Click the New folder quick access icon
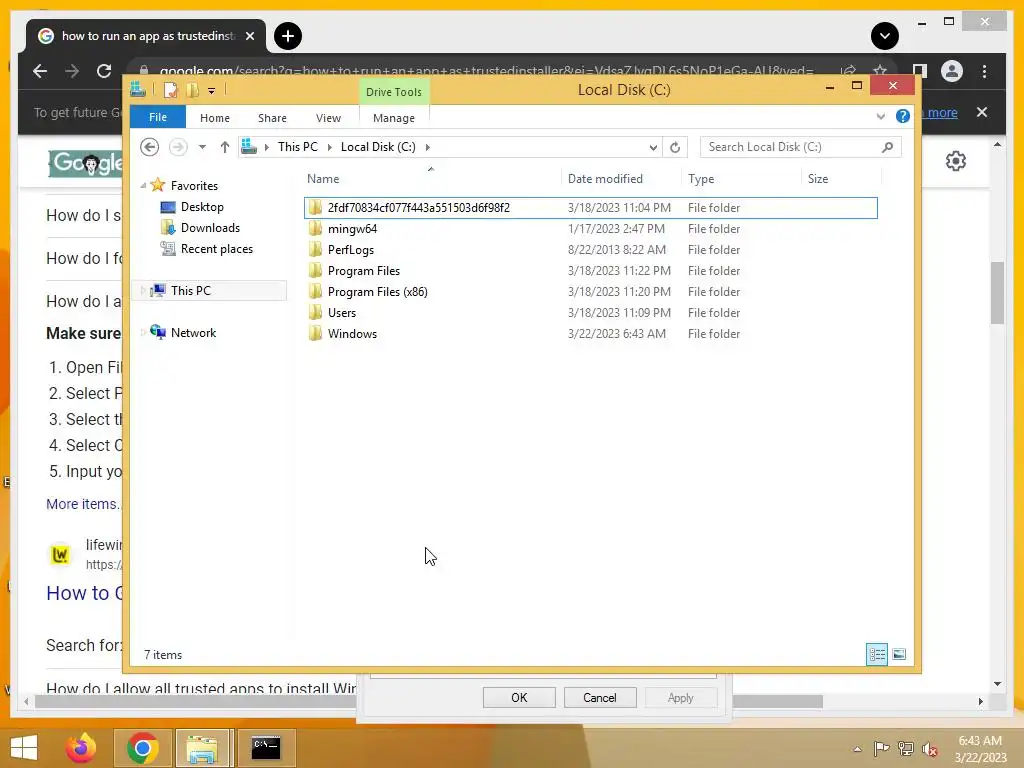 (193, 90)
